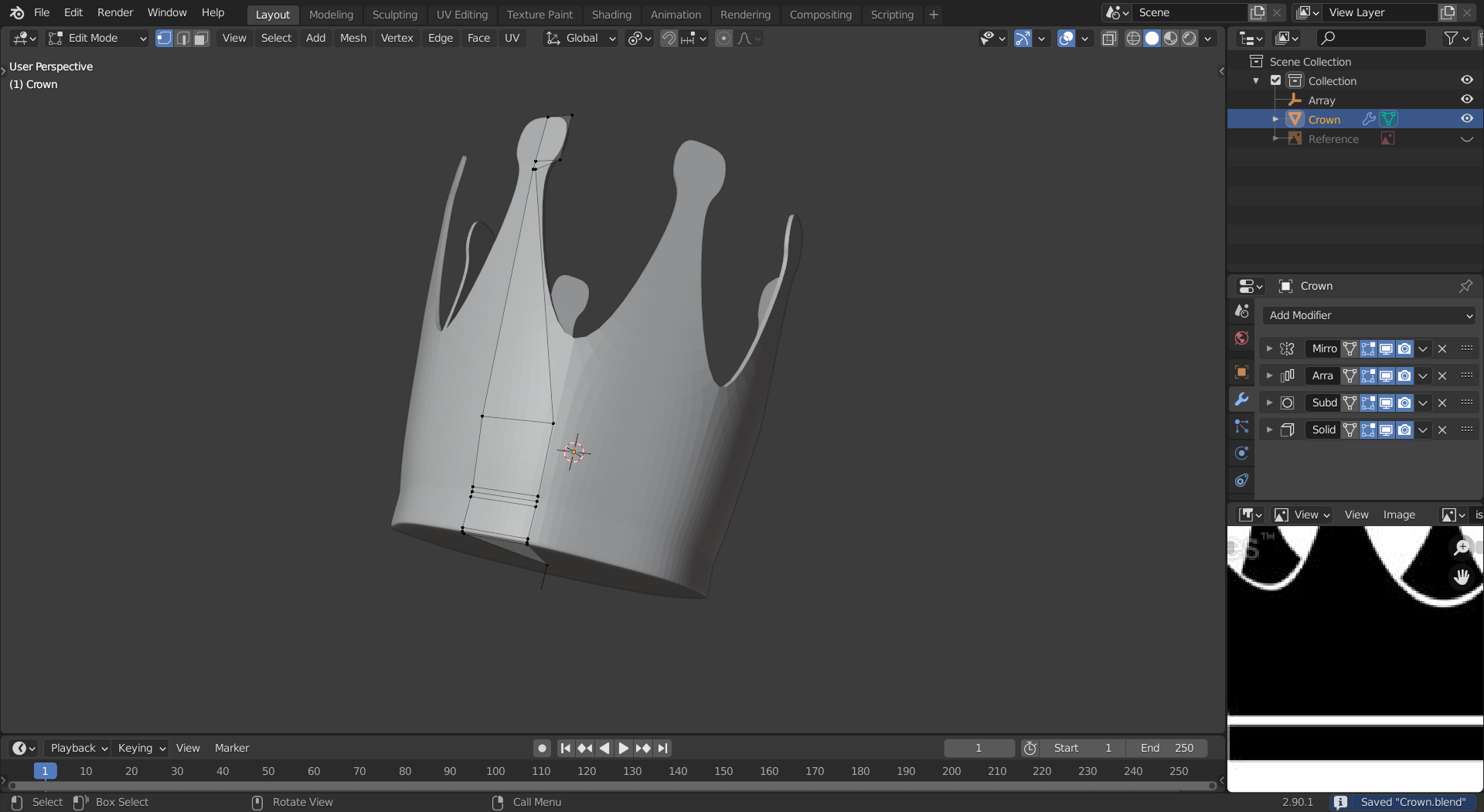Open the Modifier properties tab wrench
This screenshot has height=812, width=1484.
(1241, 399)
